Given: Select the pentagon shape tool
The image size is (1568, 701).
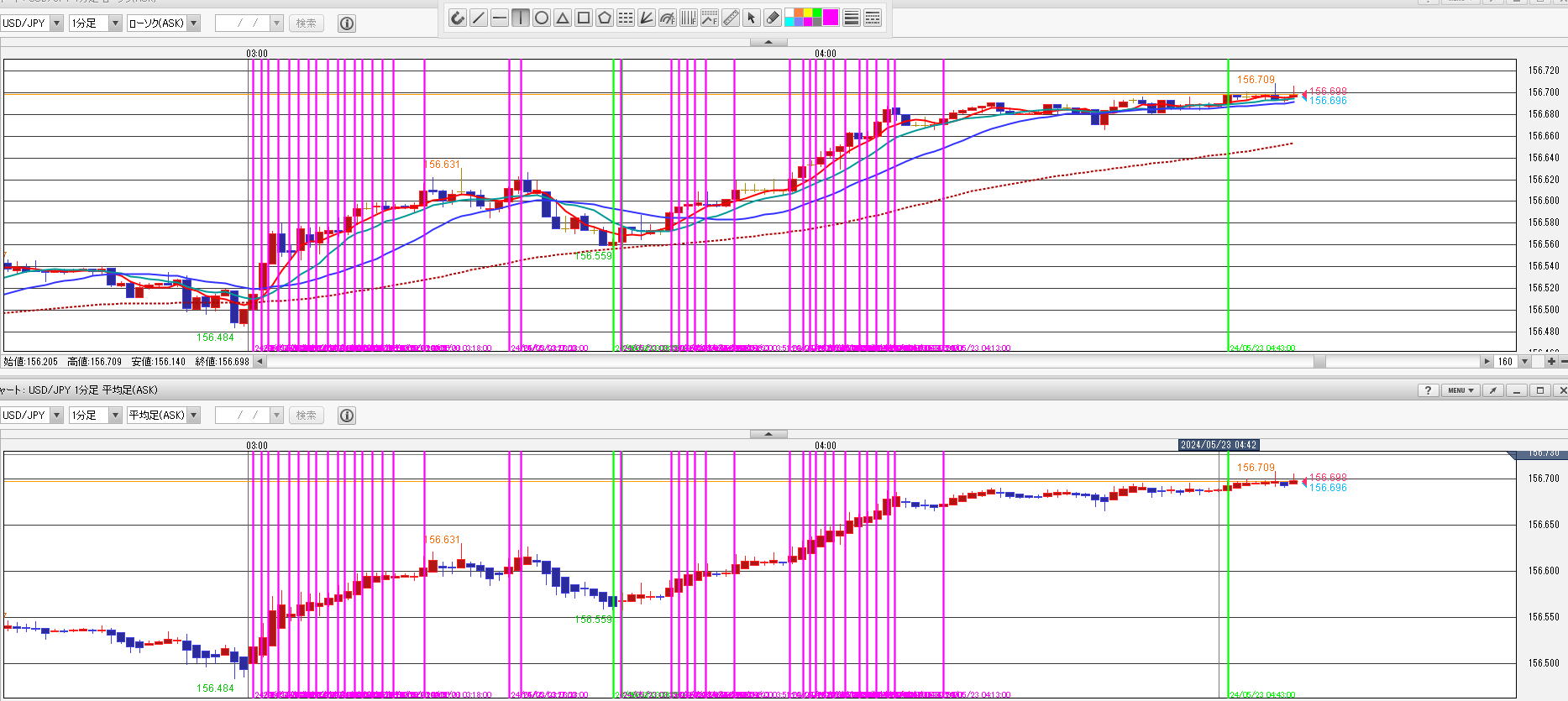Looking at the screenshot, I should click(x=605, y=18).
